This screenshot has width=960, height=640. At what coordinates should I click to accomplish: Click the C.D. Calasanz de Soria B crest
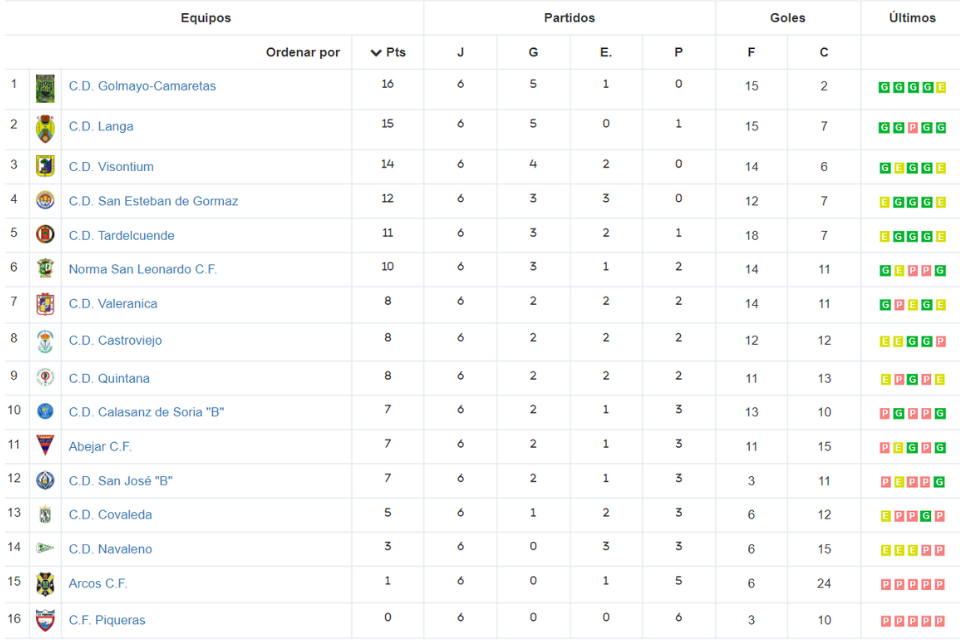45,412
